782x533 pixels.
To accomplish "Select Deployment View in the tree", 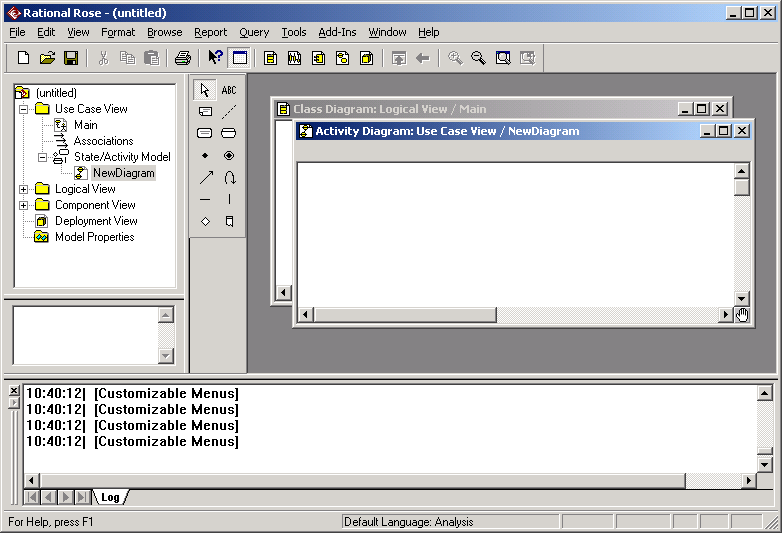I will coord(96,221).
